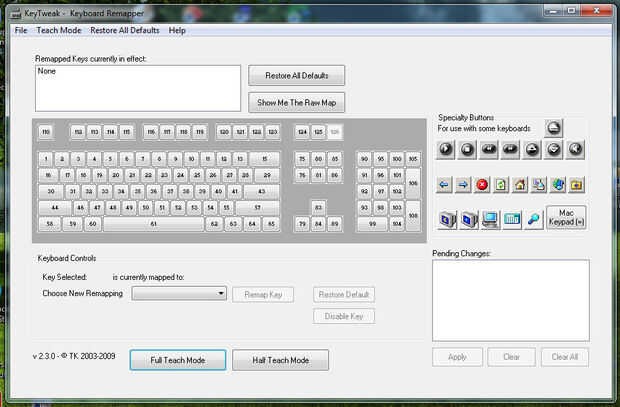Click the yellow folder specialty icon
620x407 pixels.
coord(577,185)
